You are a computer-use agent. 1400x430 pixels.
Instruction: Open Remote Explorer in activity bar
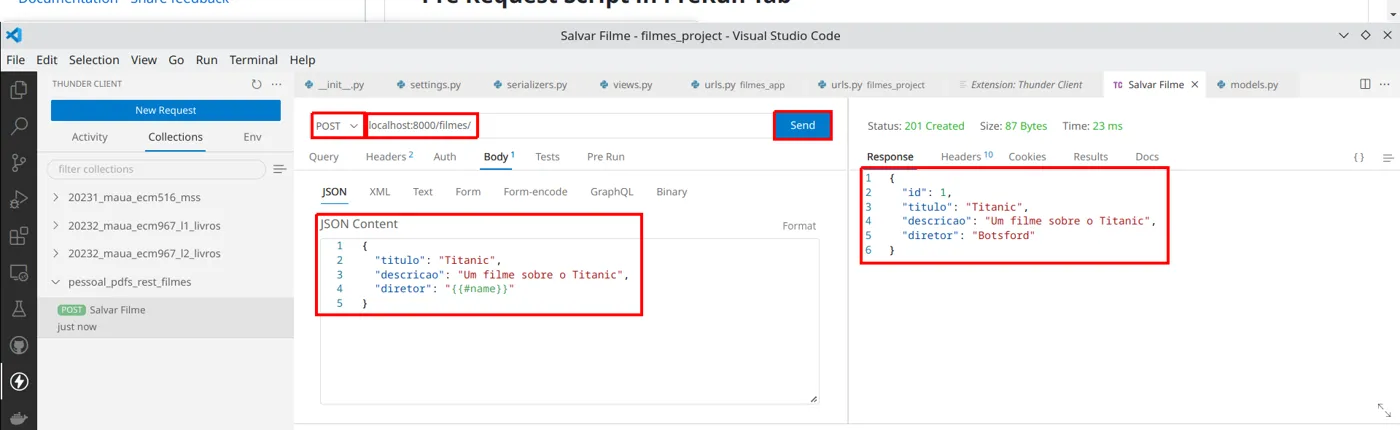tap(18, 272)
